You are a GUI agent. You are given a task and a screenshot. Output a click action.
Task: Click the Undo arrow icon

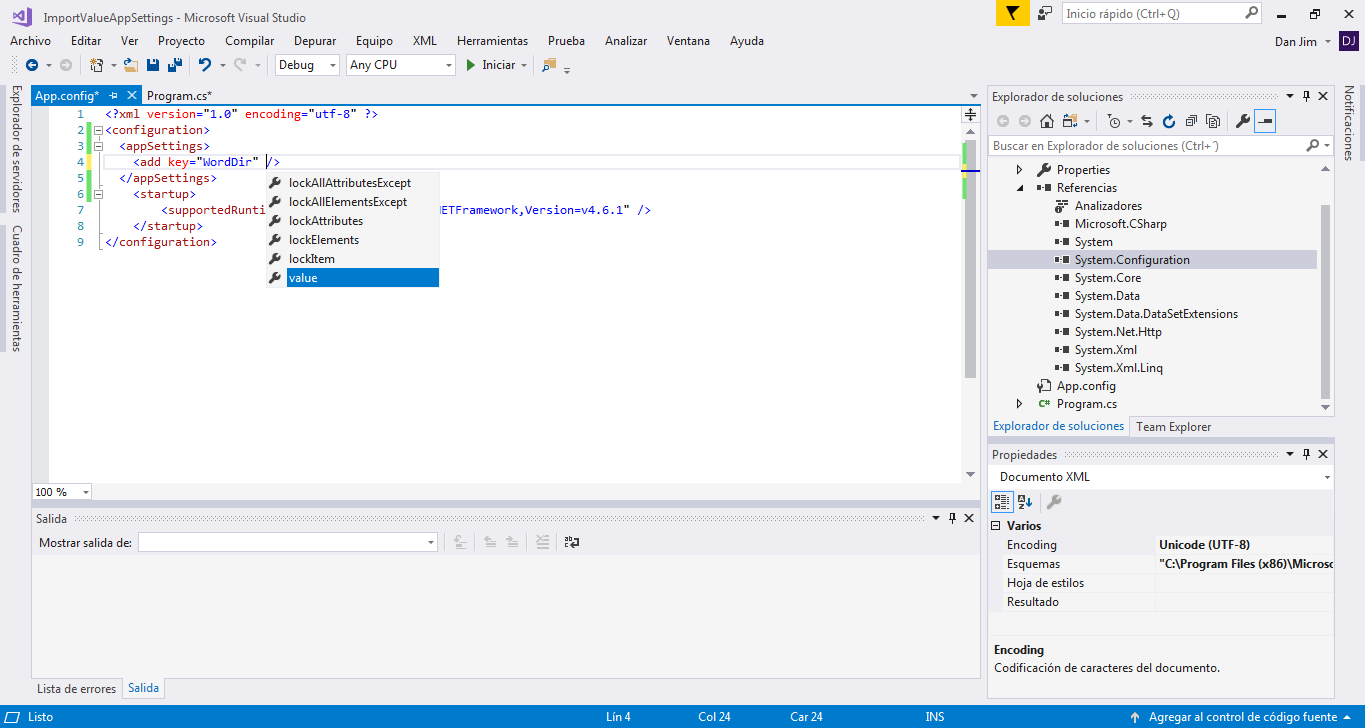tap(205, 65)
